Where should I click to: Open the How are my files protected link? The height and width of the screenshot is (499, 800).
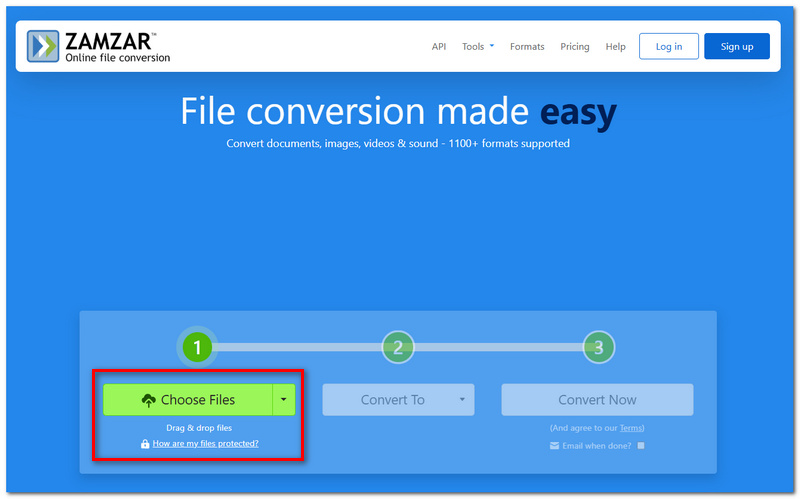[206, 443]
